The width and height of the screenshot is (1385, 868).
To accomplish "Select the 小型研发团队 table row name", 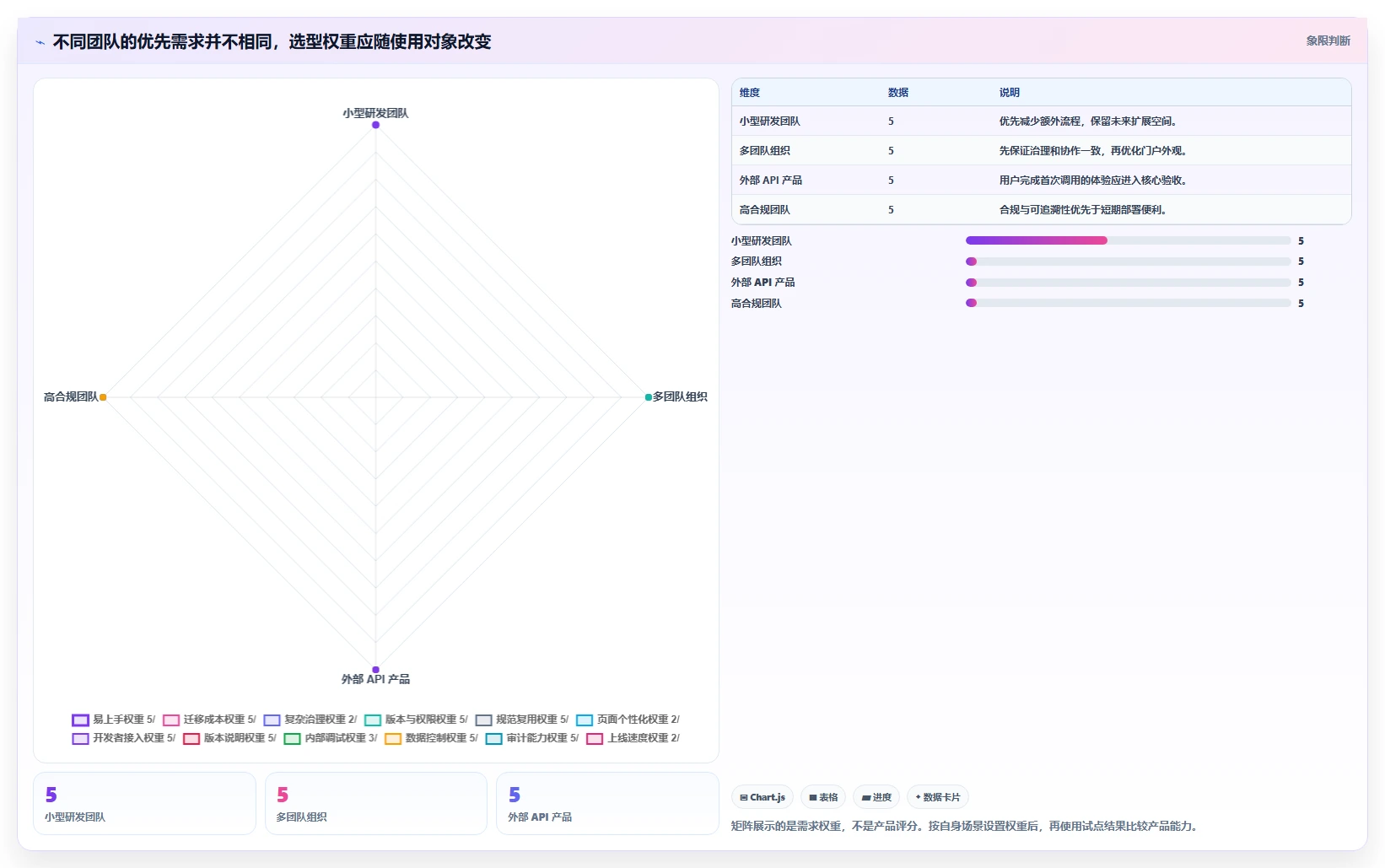I will tap(770, 121).
